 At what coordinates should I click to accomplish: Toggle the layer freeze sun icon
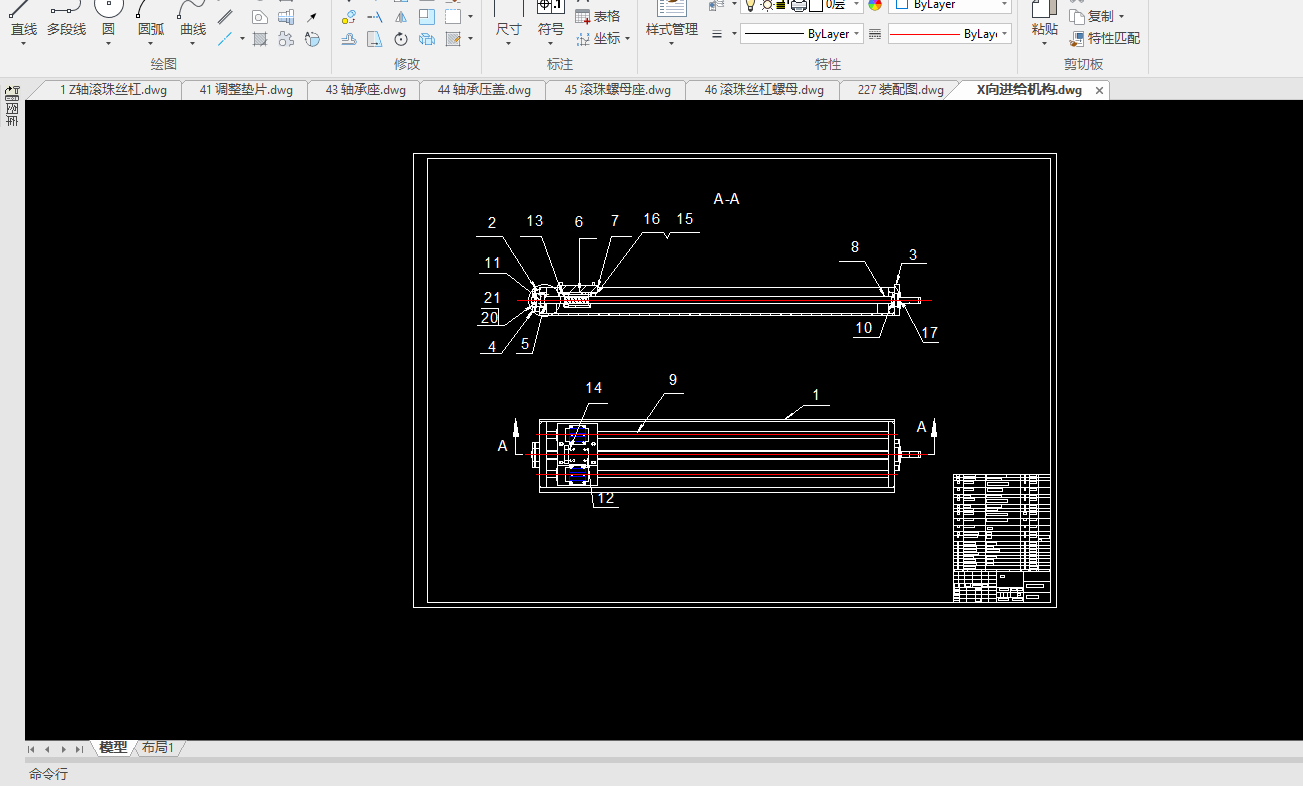pyautogui.click(x=766, y=5)
